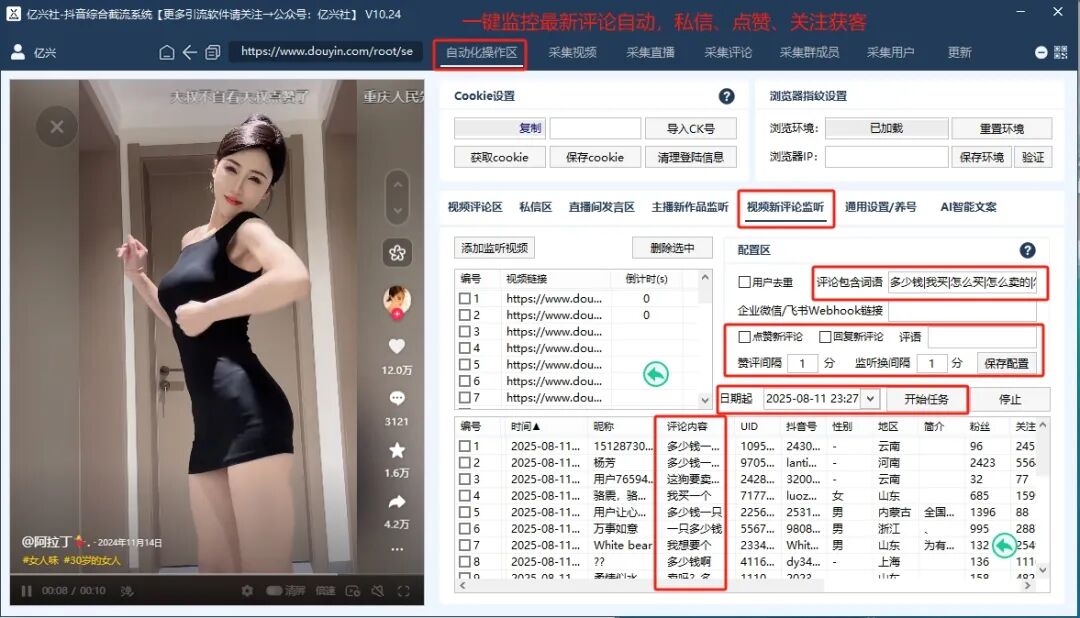This screenshot has width=1080, height=618.
Task: Click the 停止 button
Action: coord(1010,399)
